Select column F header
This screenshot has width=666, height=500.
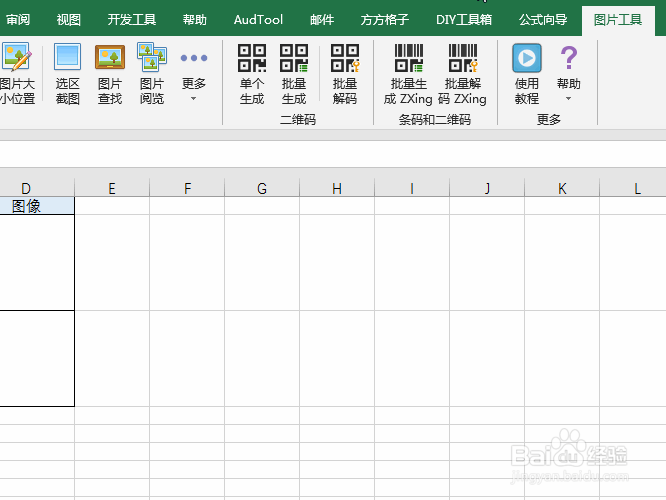(x=187, y=188)
